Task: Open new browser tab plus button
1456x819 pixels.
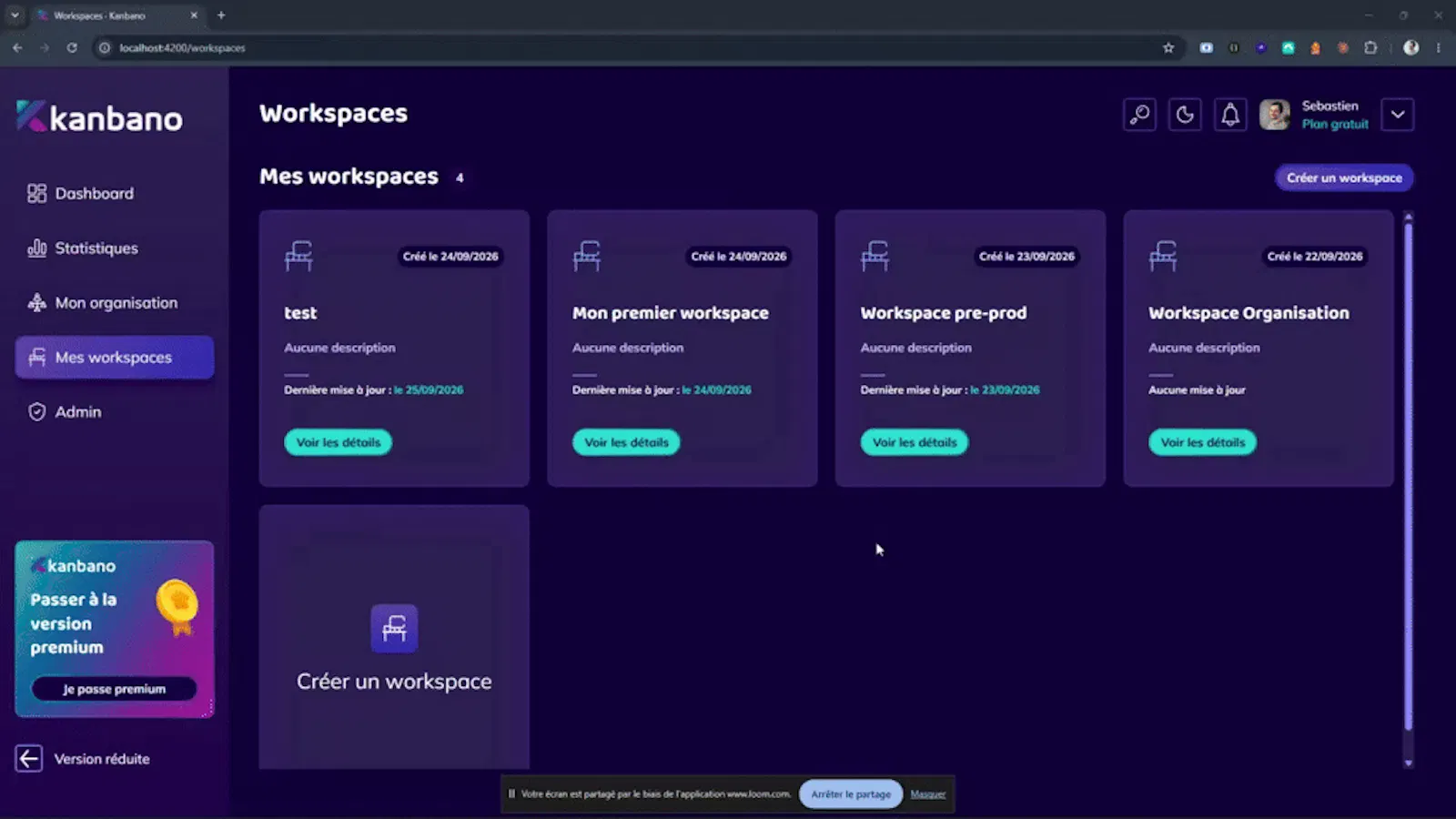Action: pos(221,15)
